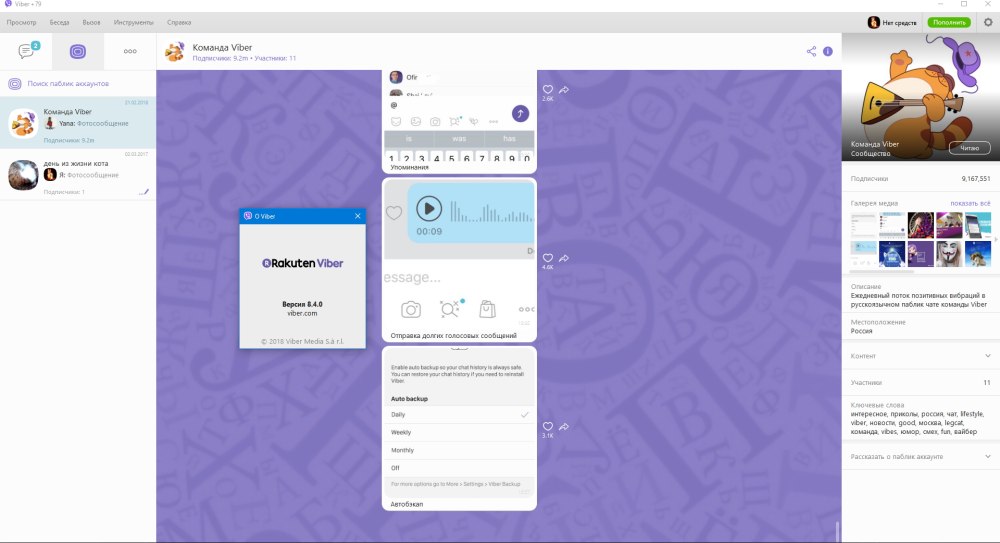Open the chats tab with unread badge
This screenshot has height=543, width=1000.
pyautogui.click(x=26, y=51)
